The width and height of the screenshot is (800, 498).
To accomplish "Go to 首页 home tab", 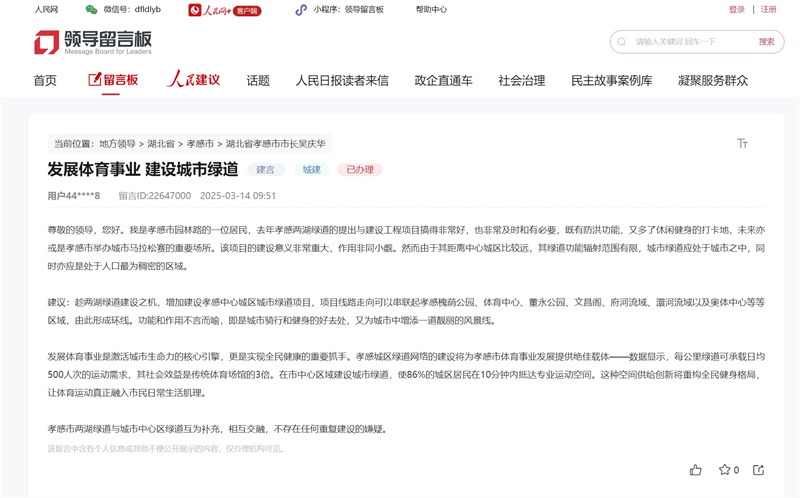I will pos(45,80).
